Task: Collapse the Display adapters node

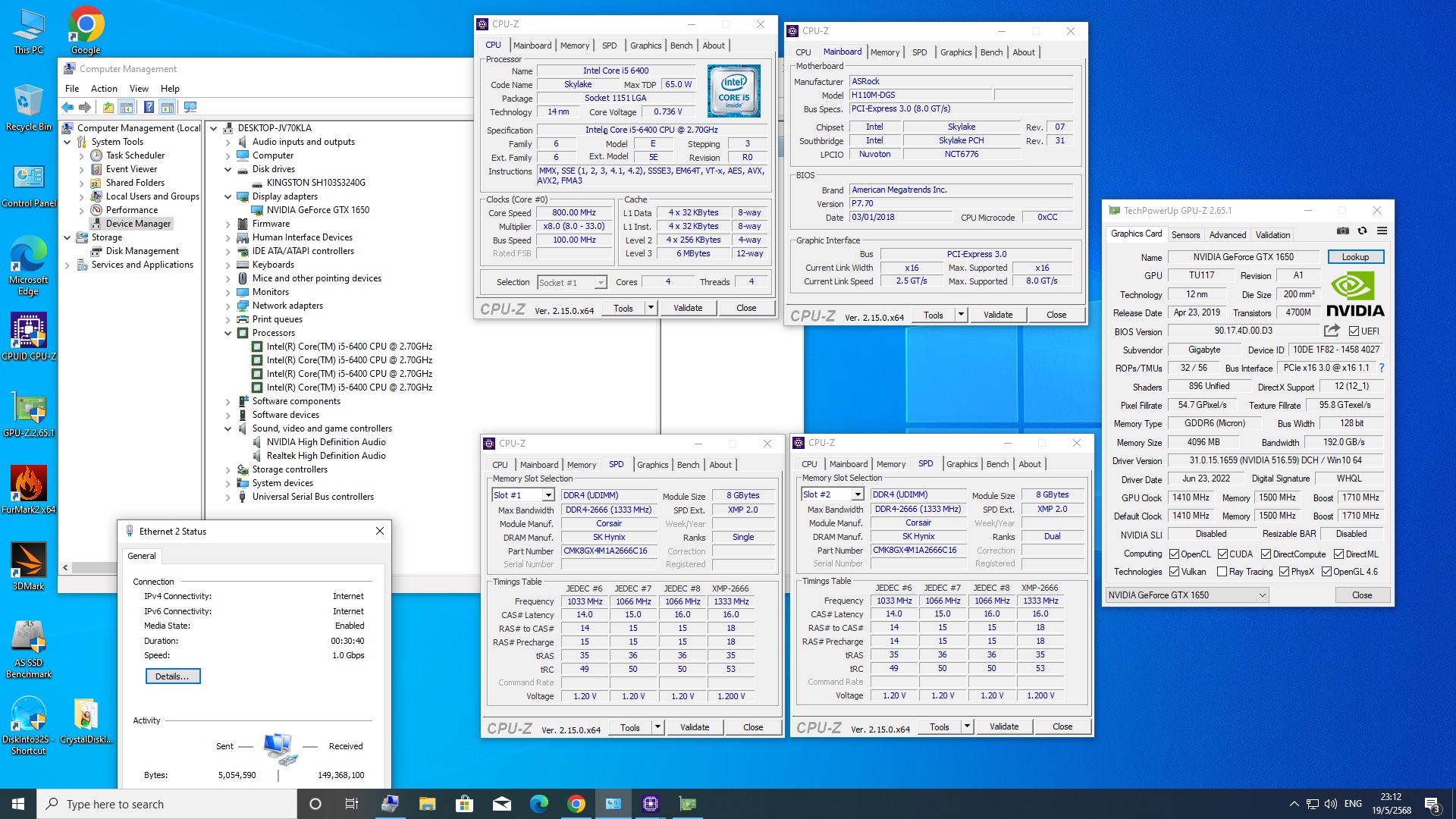Action: coord(227,196)
